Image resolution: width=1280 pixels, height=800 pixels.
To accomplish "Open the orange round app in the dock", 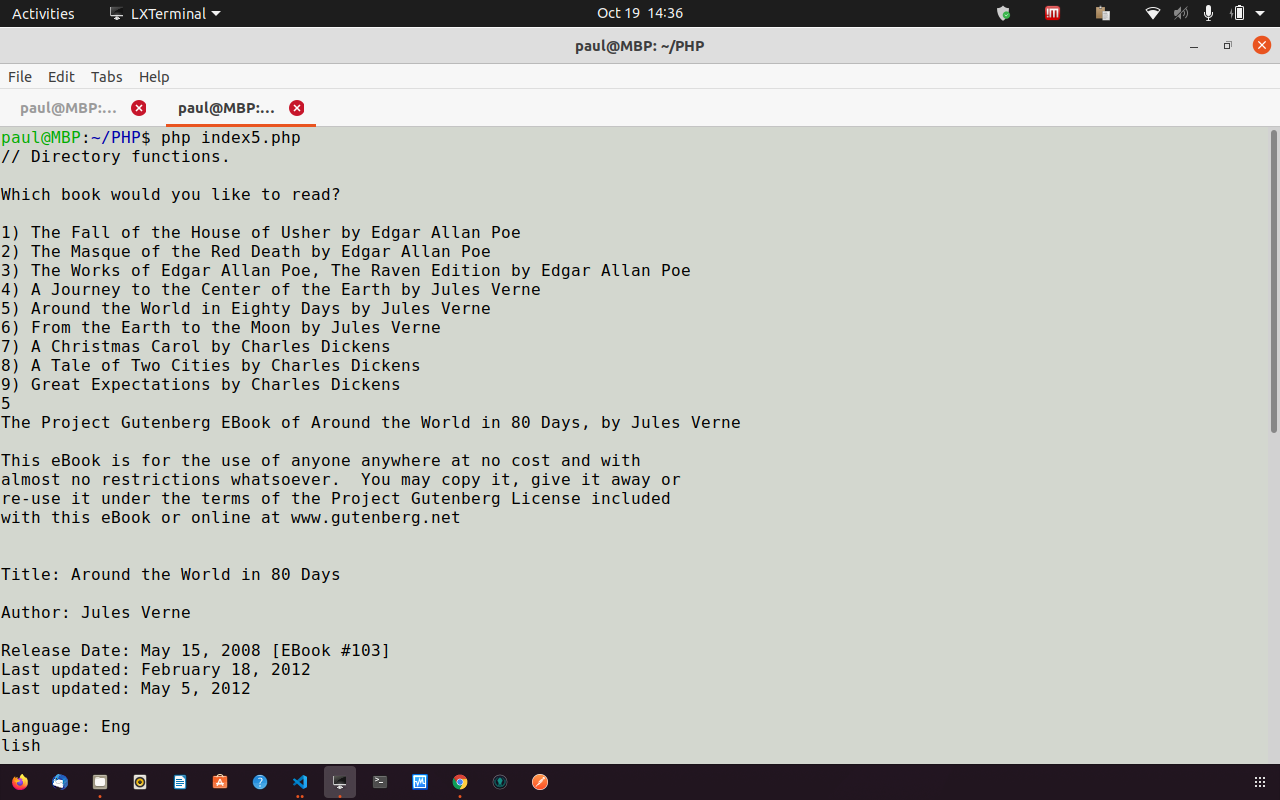I will coord(540,782).
